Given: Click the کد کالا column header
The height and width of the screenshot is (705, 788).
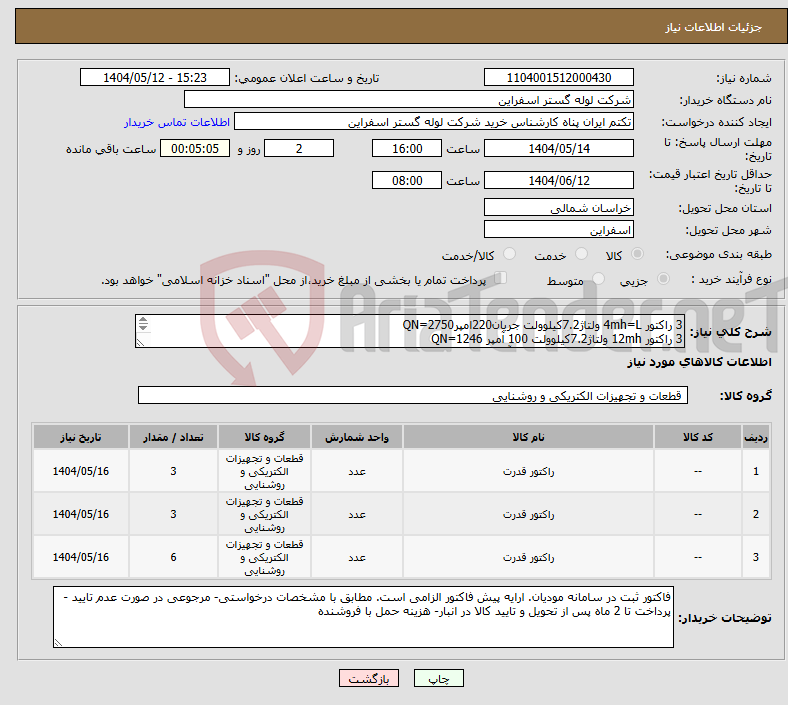Looking at the screenshot, I should pos(698,437).
